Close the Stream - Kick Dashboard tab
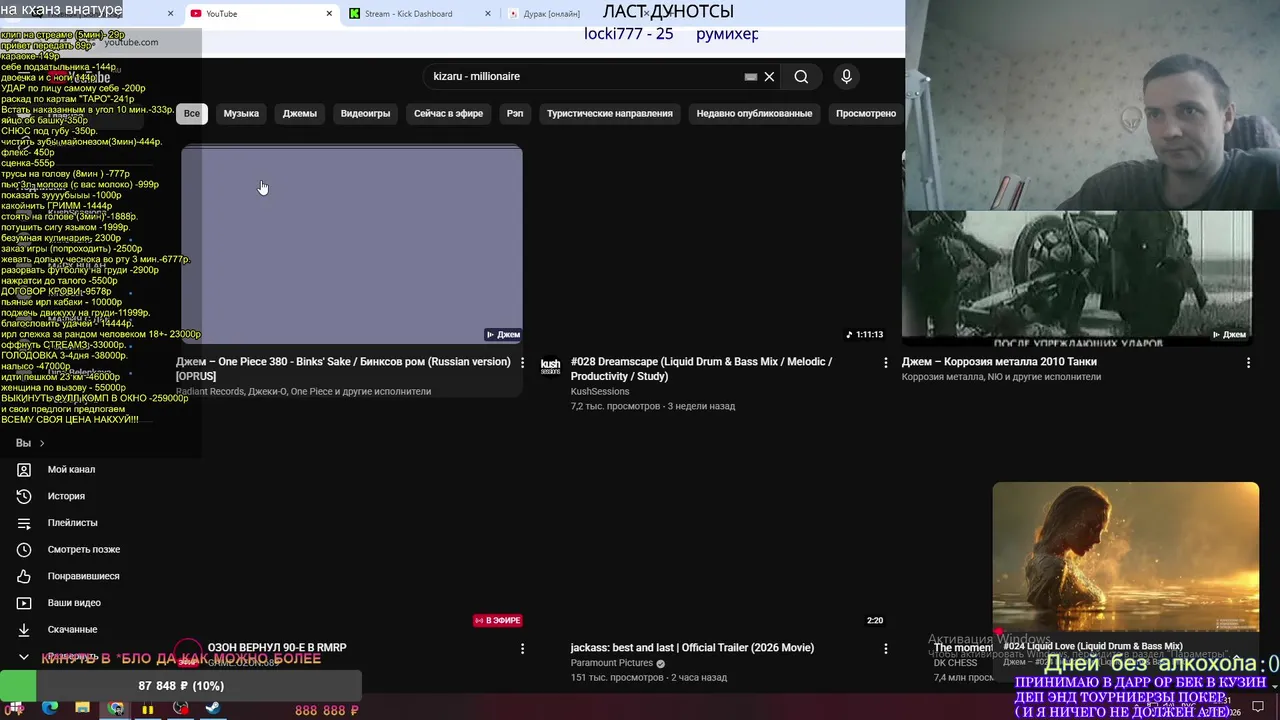Image resolution: width=1280 pixels, height=720 pixels. [488, 14]
